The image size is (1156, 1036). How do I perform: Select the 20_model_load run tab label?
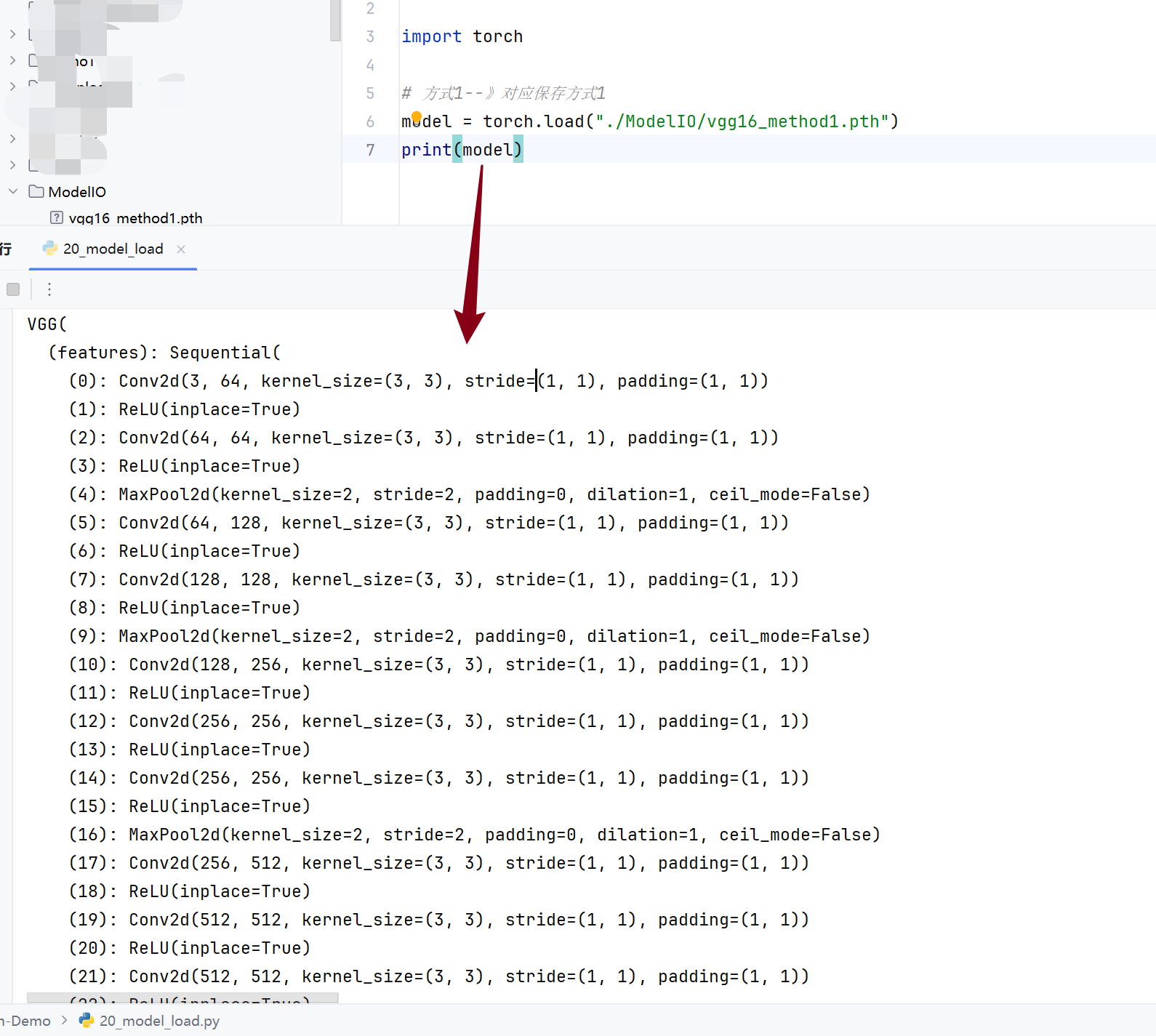coord(113,249)
